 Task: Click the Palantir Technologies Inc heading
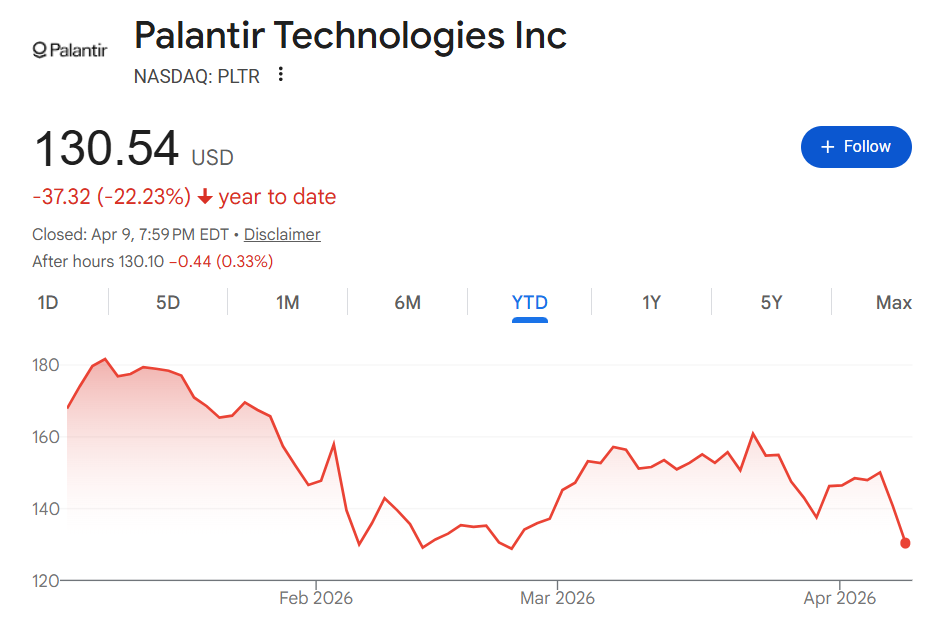(350, 36)
